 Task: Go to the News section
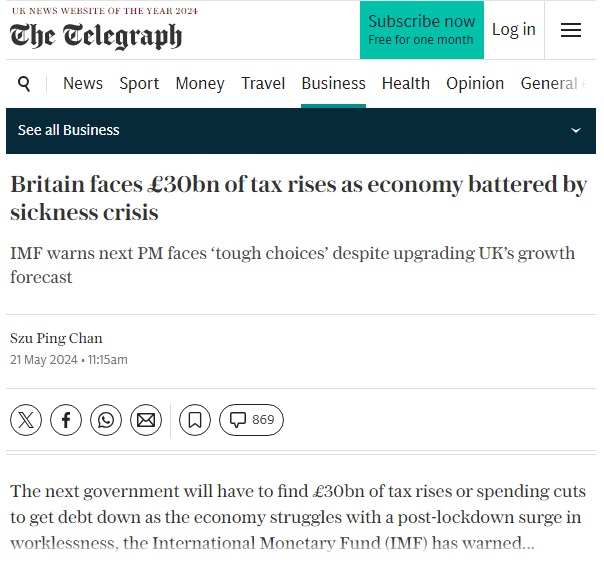click(x=83, y=84)
